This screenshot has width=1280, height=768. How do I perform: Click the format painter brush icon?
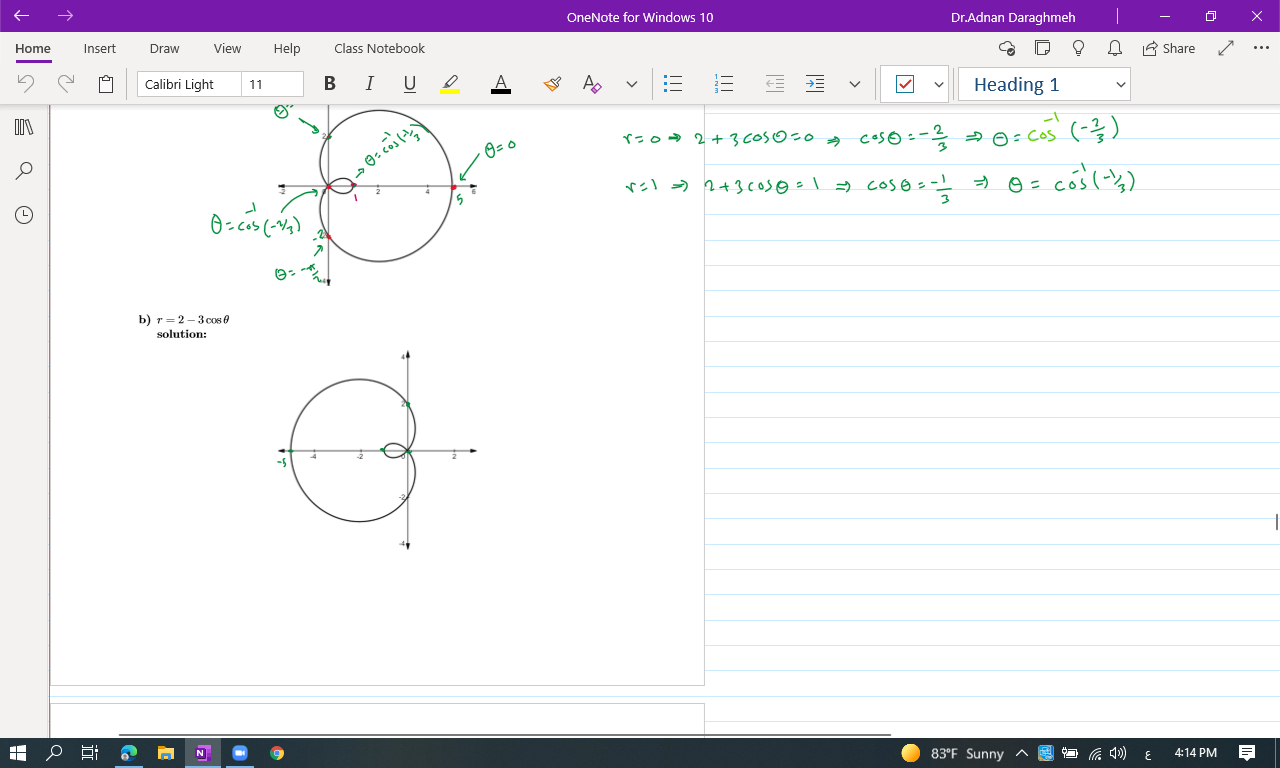click(552, 84)
